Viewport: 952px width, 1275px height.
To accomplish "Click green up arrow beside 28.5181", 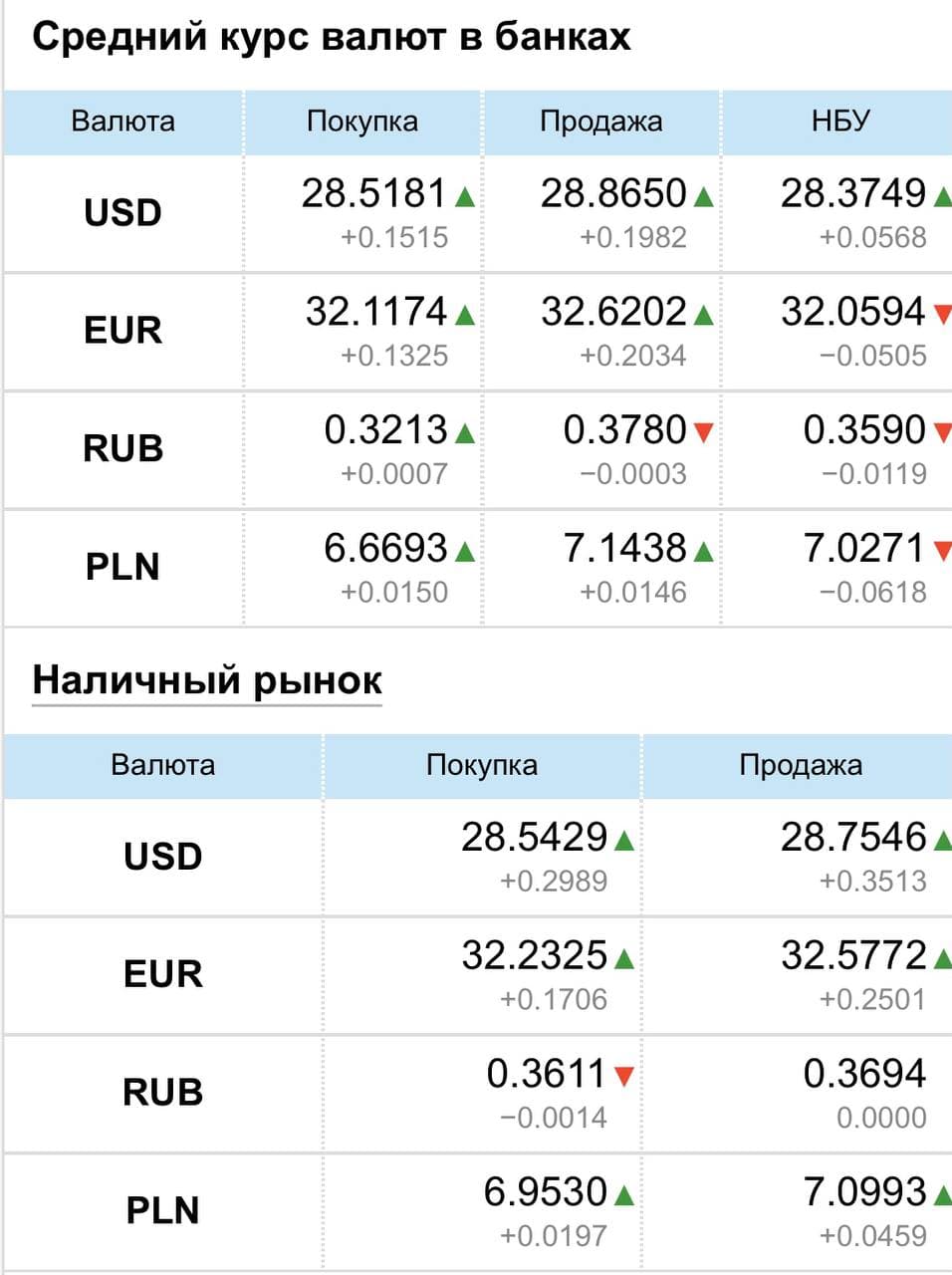I will [x=464, y=197].
